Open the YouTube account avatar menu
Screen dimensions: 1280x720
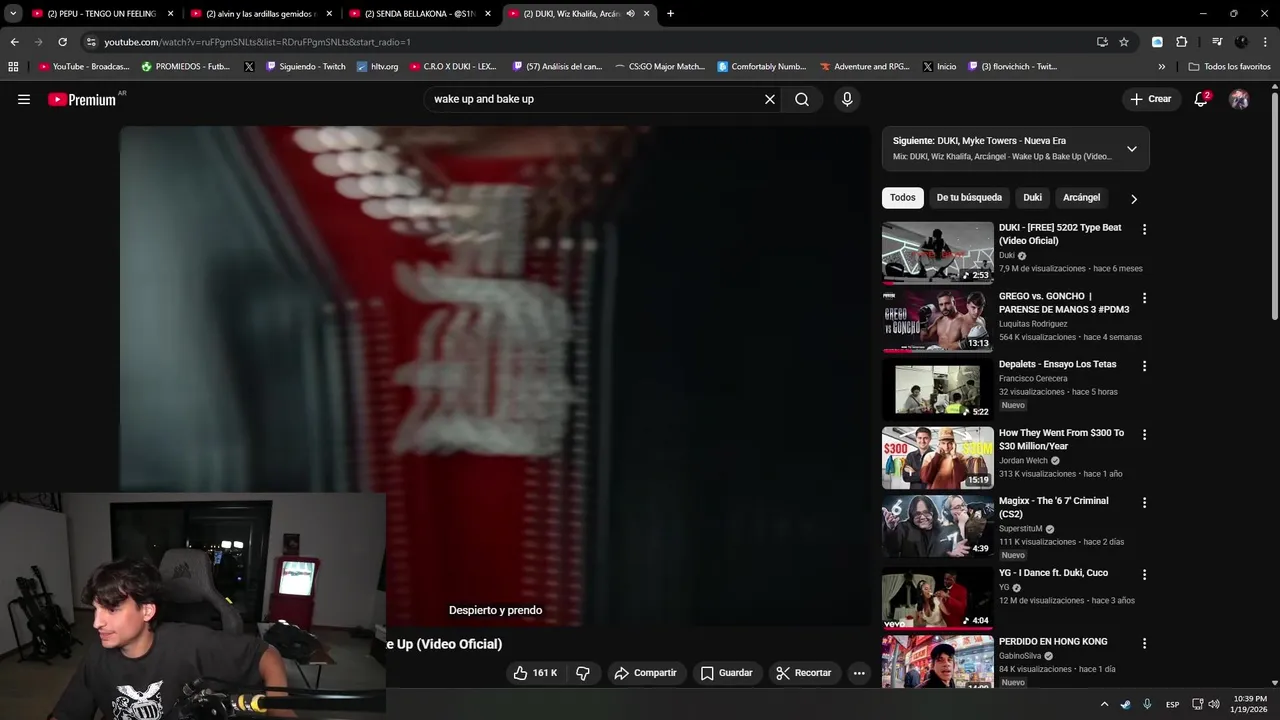pos(1239,99)
